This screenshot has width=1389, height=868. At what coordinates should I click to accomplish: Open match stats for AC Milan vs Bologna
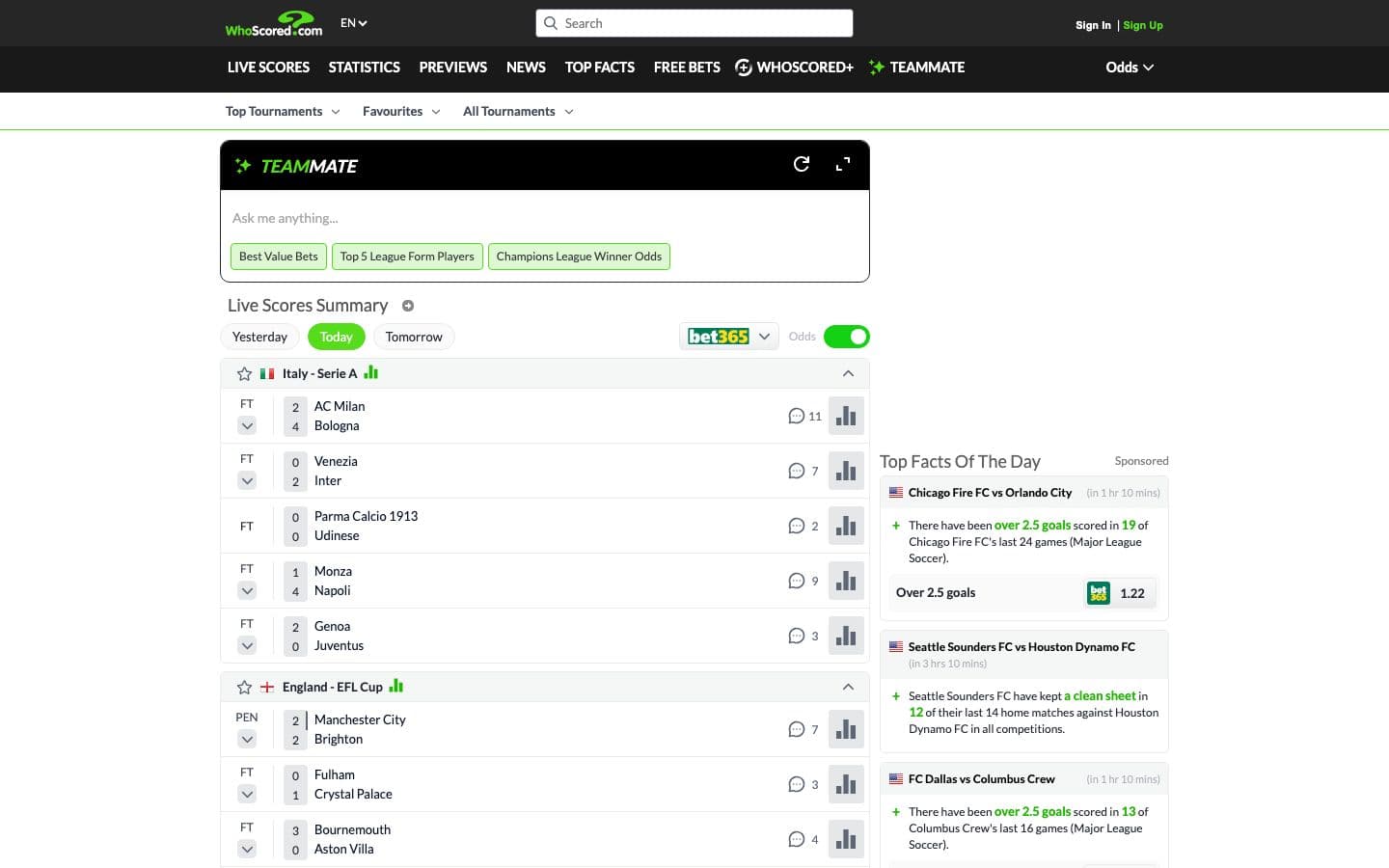click(x=846, y=416)
